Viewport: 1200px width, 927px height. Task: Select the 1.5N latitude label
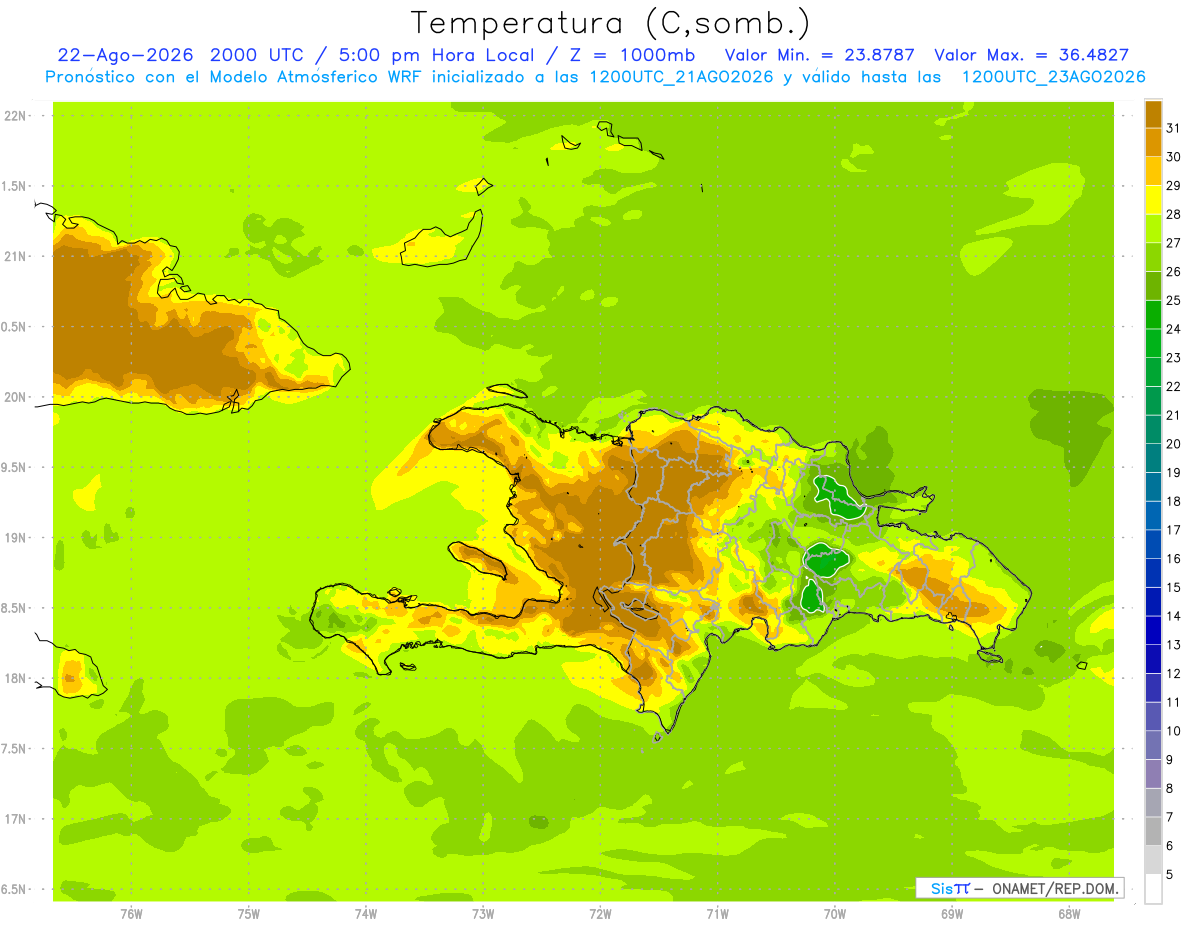pyautogui.click(x=13, y=186)
